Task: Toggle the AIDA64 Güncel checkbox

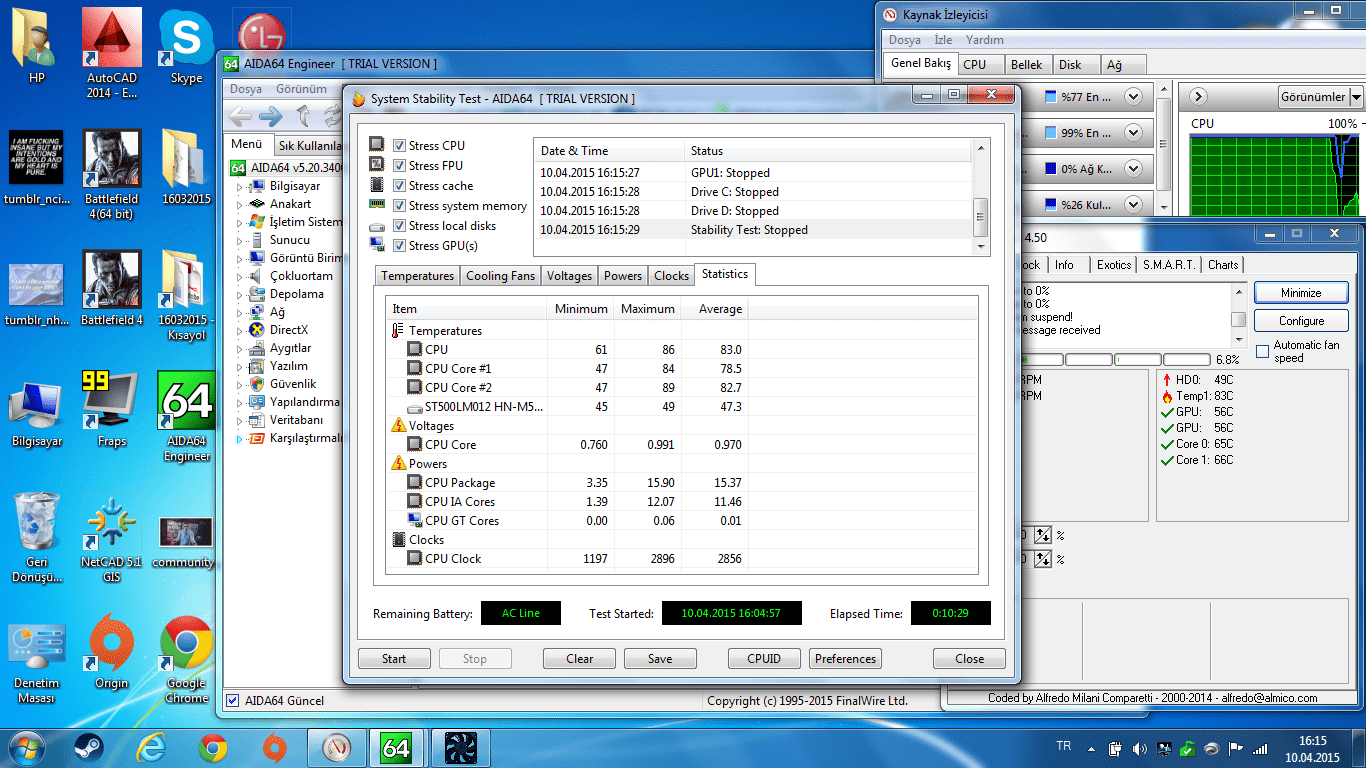Action: point(233,701)
